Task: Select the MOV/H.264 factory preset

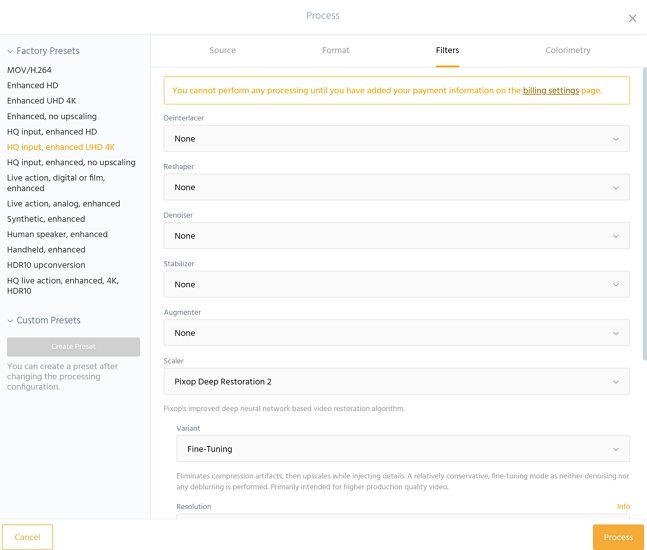Action: click(x=29, y=71)
